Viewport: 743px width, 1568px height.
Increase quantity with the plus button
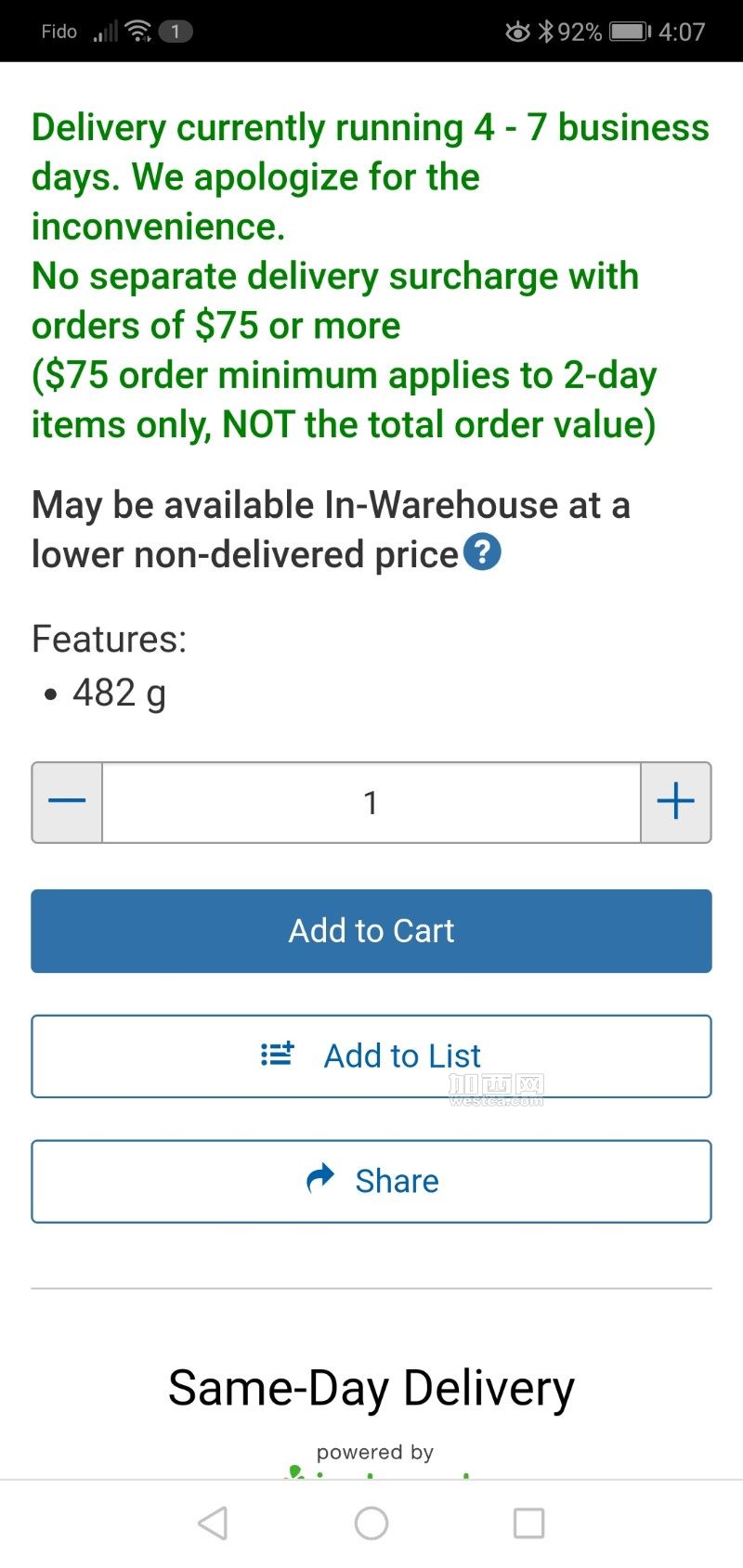(676, 802)
